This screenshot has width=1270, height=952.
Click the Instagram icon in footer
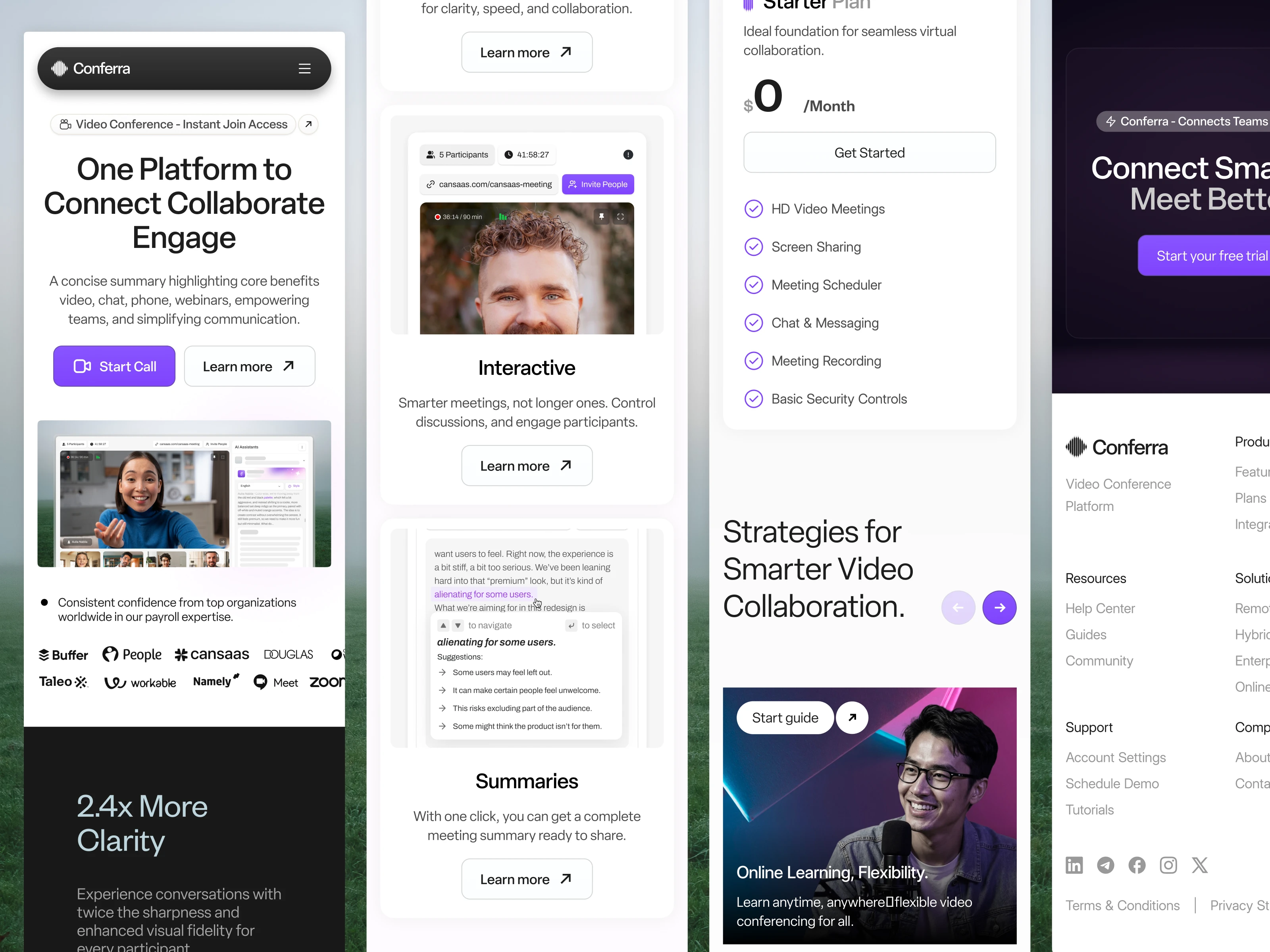[x=1168, y=865]
